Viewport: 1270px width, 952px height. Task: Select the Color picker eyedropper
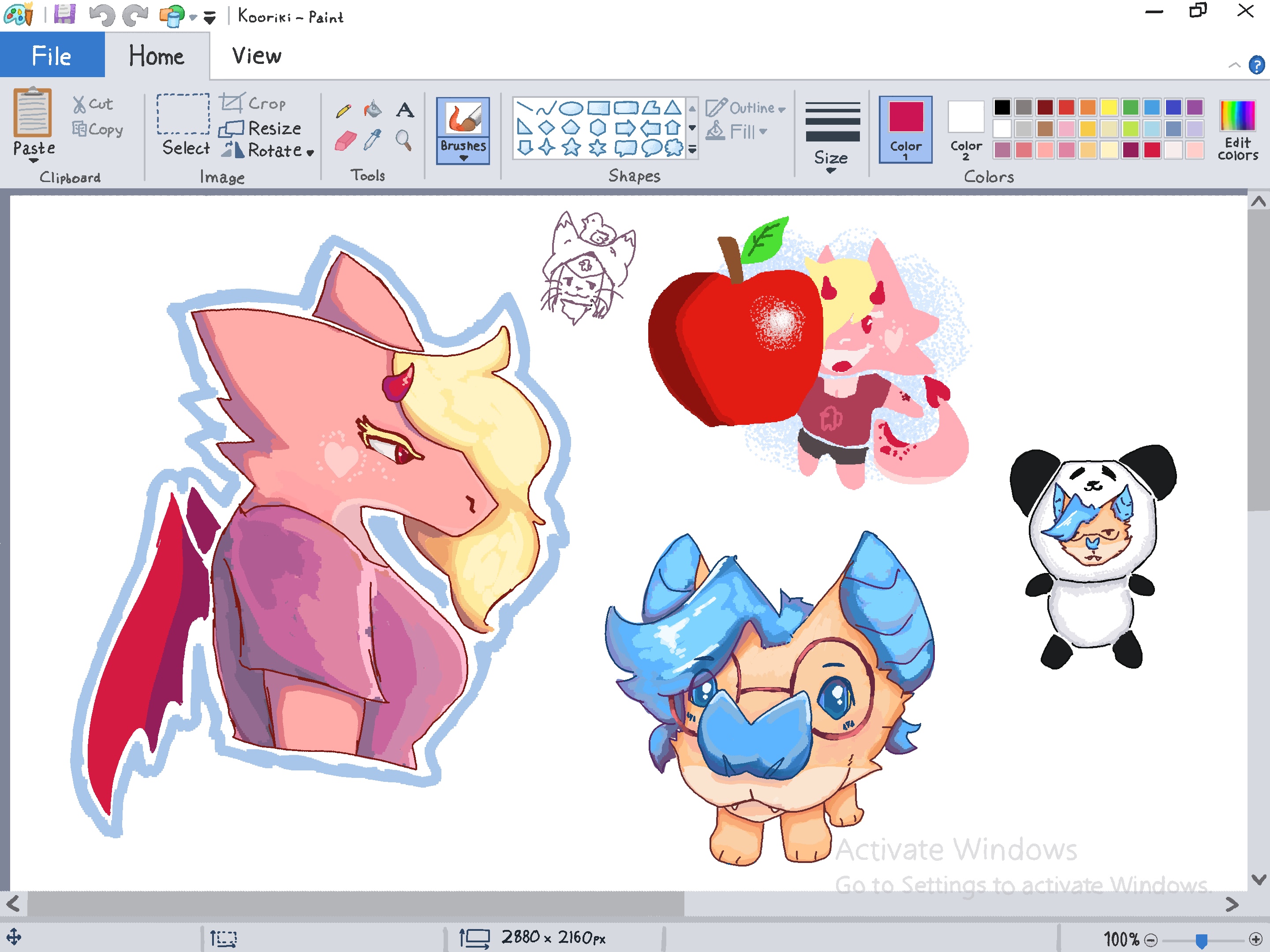(373, 139)
